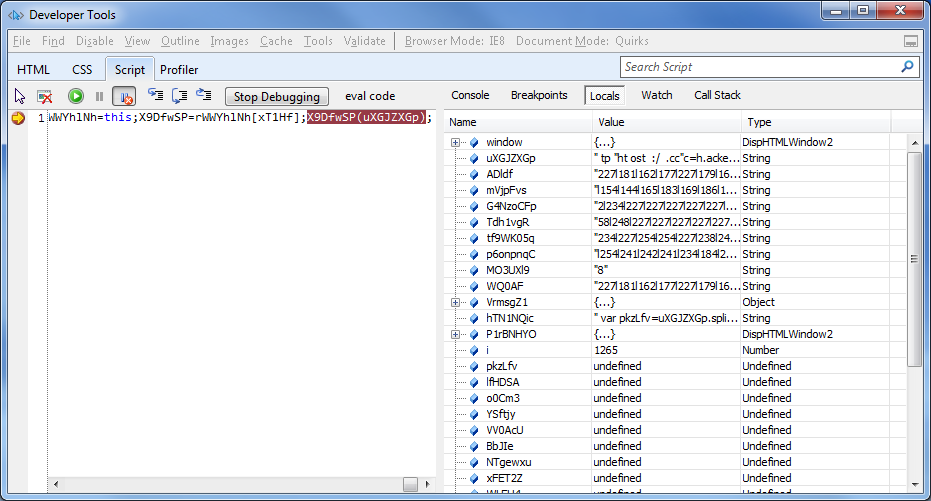This screenshot has width=931, height=501.
Task: Click the Step Over icon
Action: [179, 96]
